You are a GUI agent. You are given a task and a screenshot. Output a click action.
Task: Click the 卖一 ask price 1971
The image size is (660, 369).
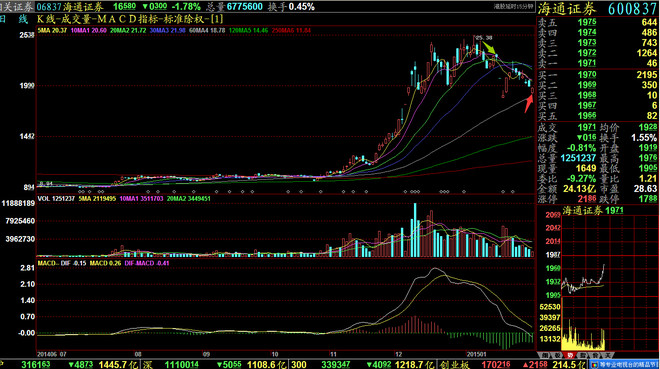point(587,63)
